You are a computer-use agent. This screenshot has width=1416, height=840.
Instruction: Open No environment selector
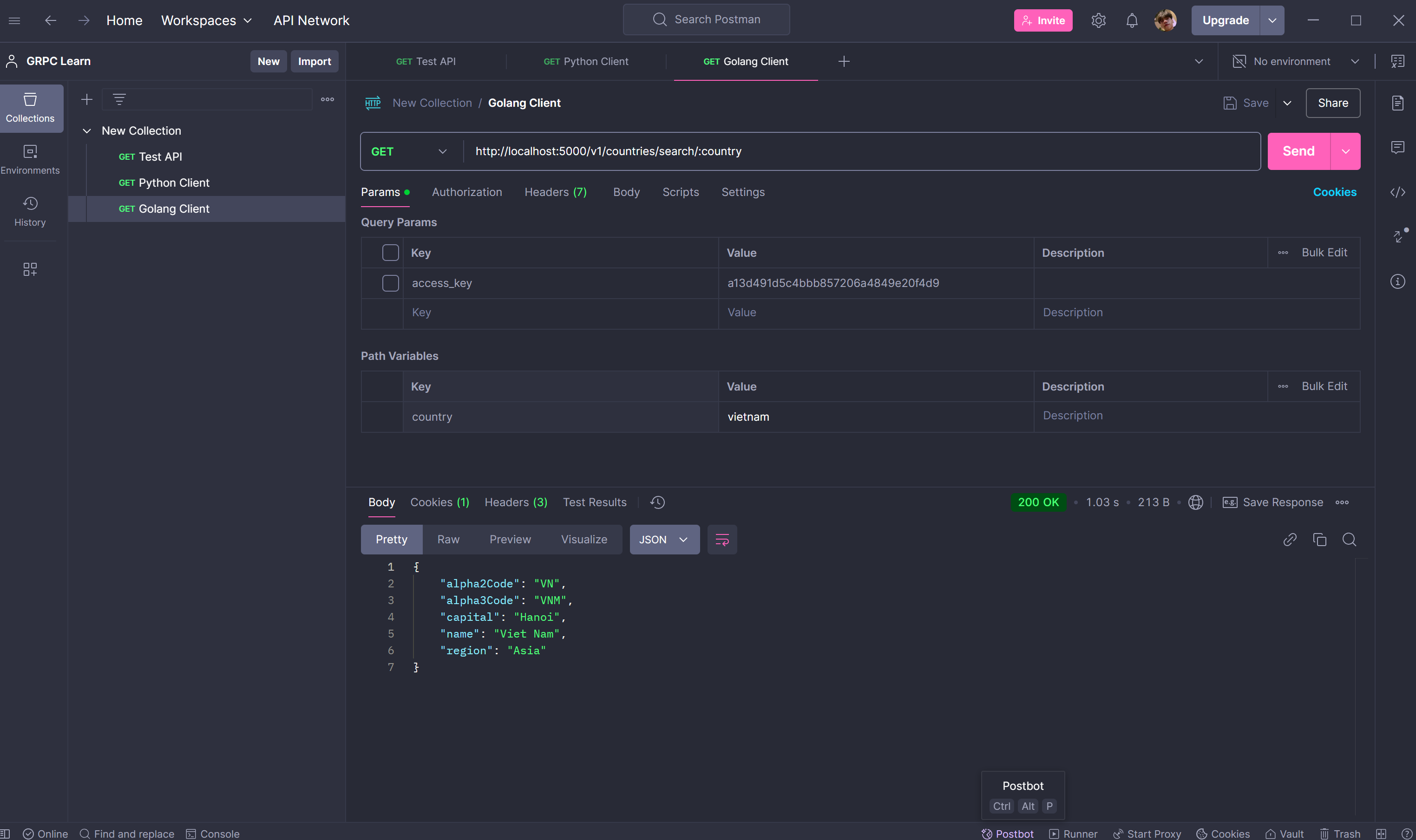tap(1296, 61)
